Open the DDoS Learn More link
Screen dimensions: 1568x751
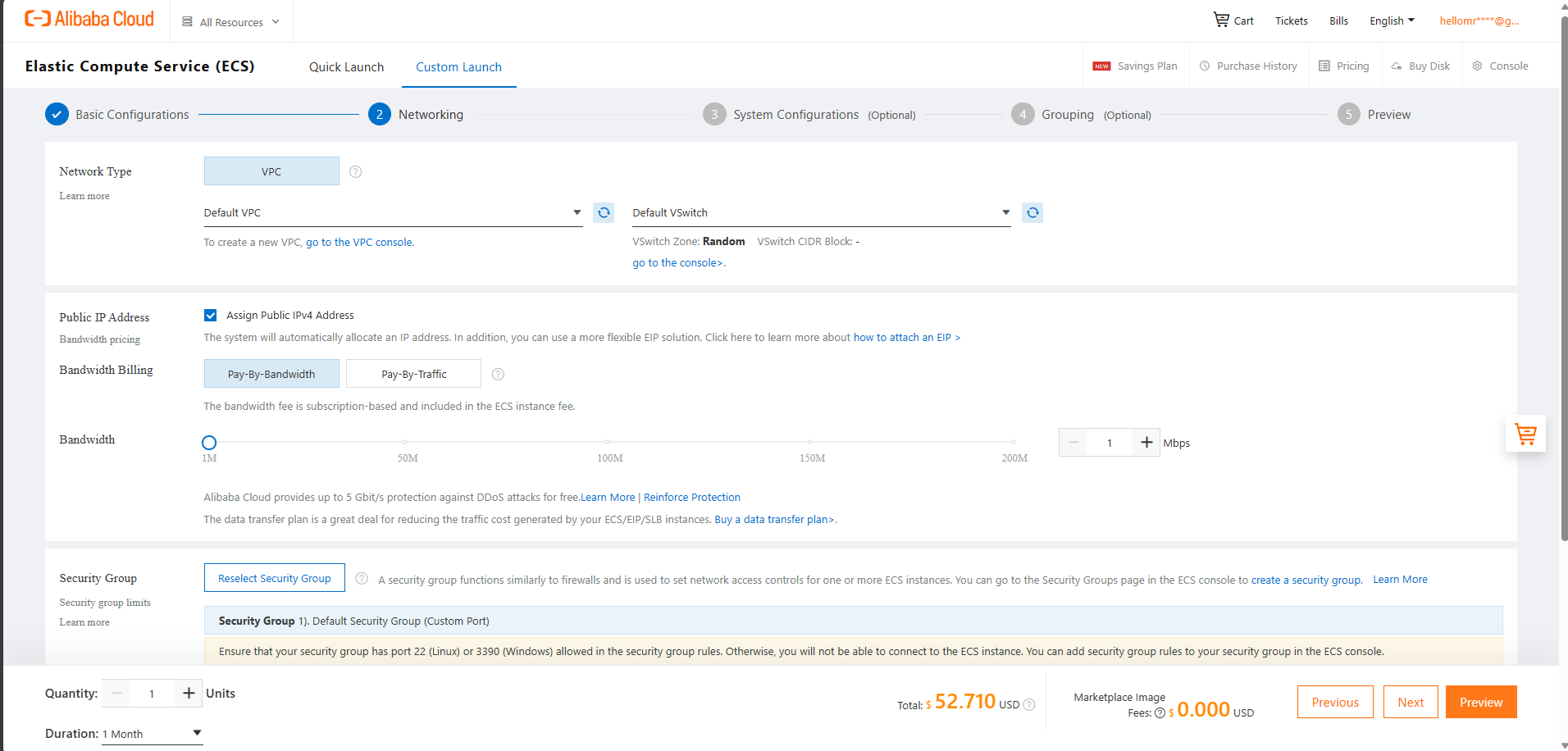coord(608,498)
